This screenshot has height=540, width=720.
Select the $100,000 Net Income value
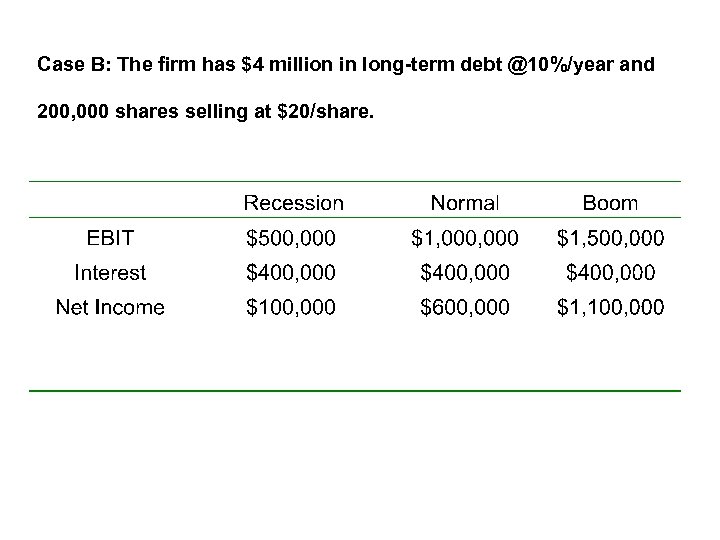coord(291,307)
